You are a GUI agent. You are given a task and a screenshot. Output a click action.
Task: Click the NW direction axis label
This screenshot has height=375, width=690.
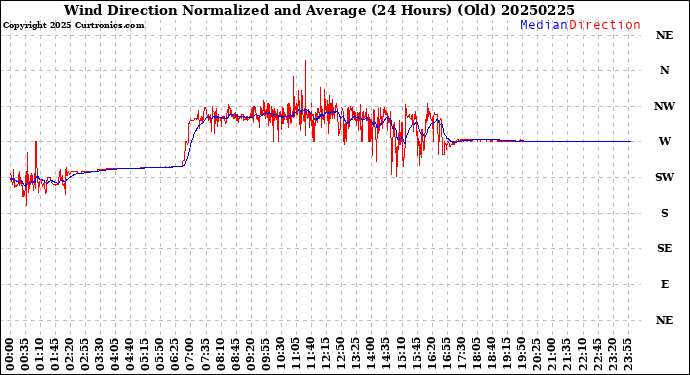click(x=664, y=106)
